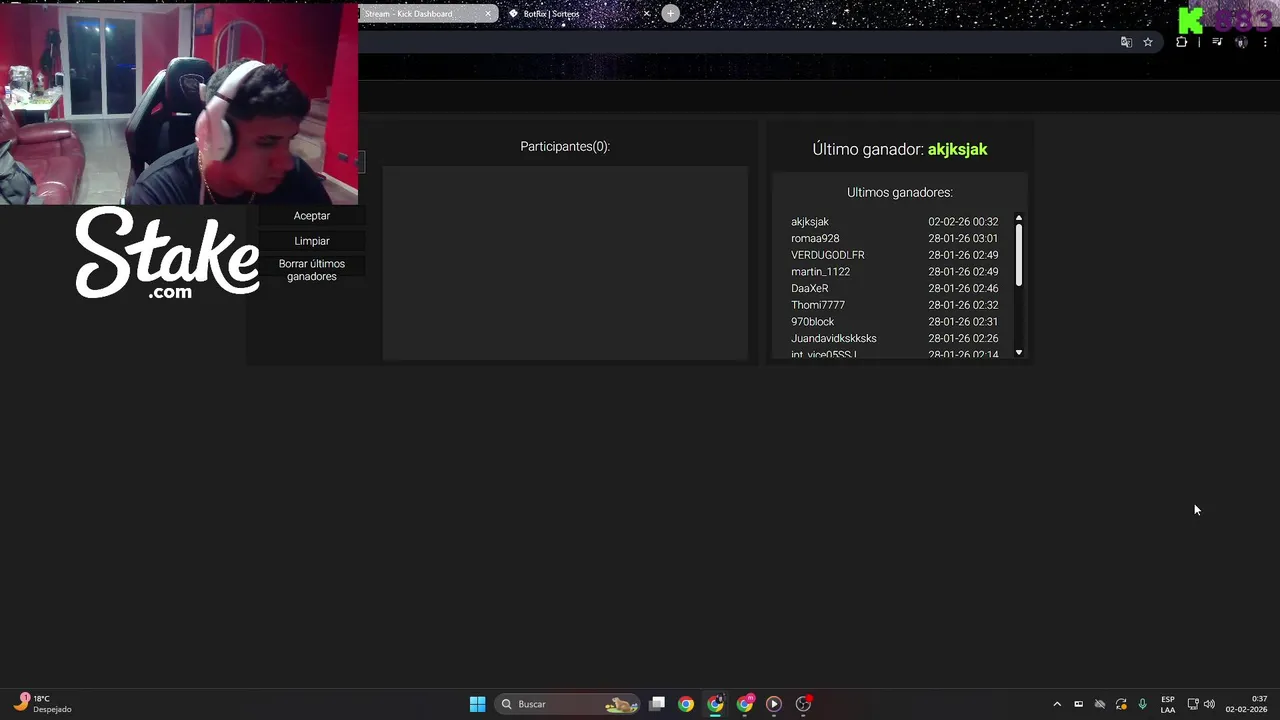Click the winners list scroll-down arrow
This screenshot has width=1280, height=720.
point(1019,352)
